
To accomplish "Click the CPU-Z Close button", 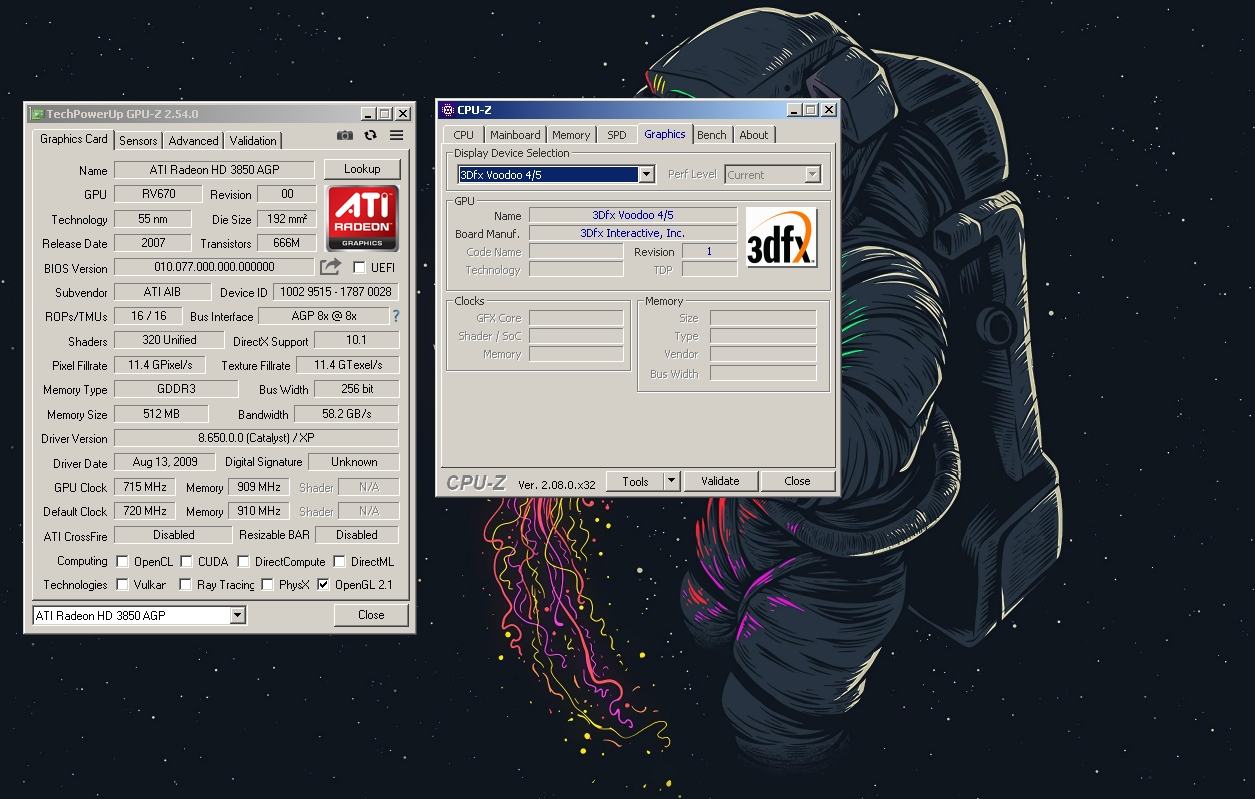I will 797,481.
